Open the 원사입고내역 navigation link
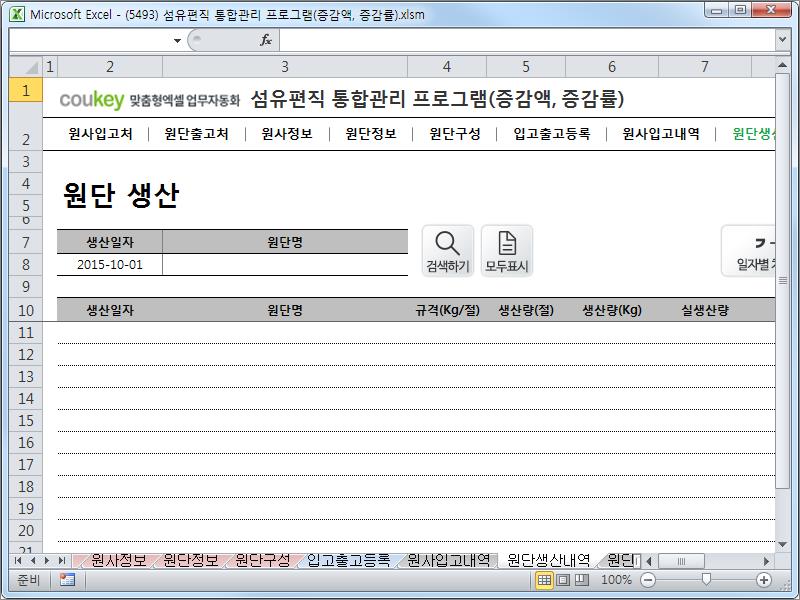The height and width of the screenshot is (600, 800). point(661,134)
